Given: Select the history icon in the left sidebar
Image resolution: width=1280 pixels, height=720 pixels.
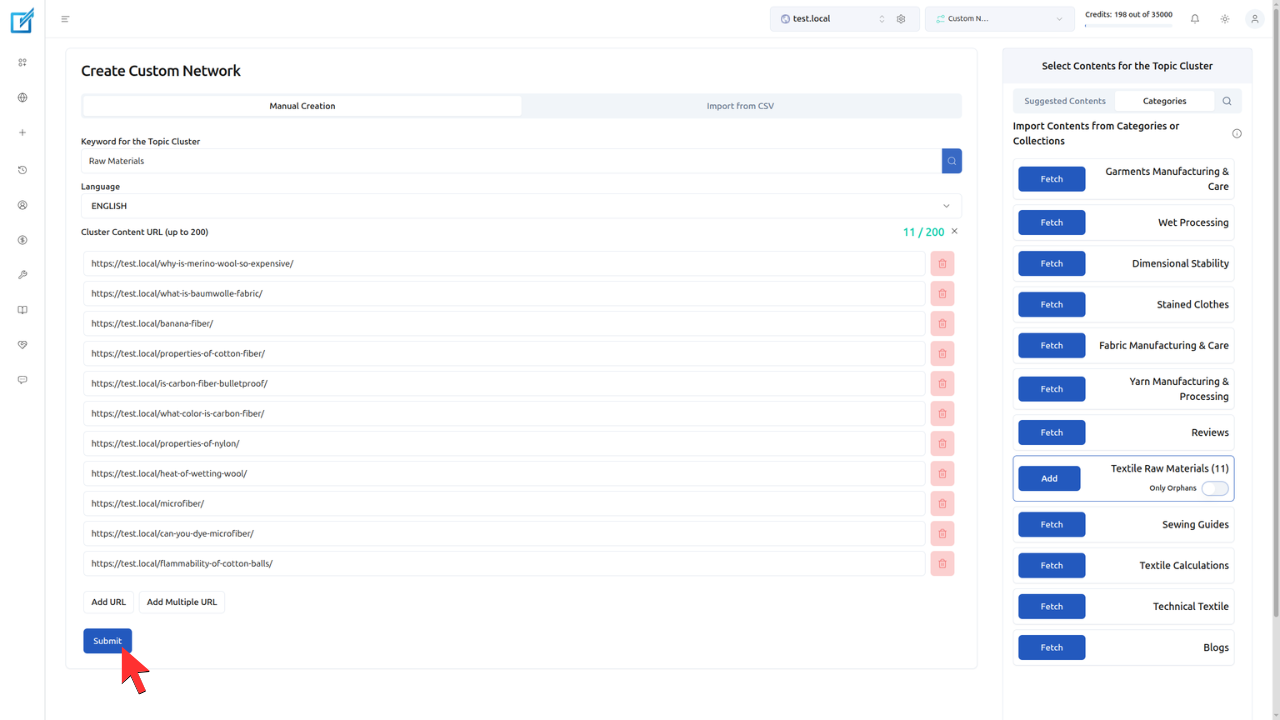Looking at the screenshot, I should pyautogui.click(x=22, y=170).
